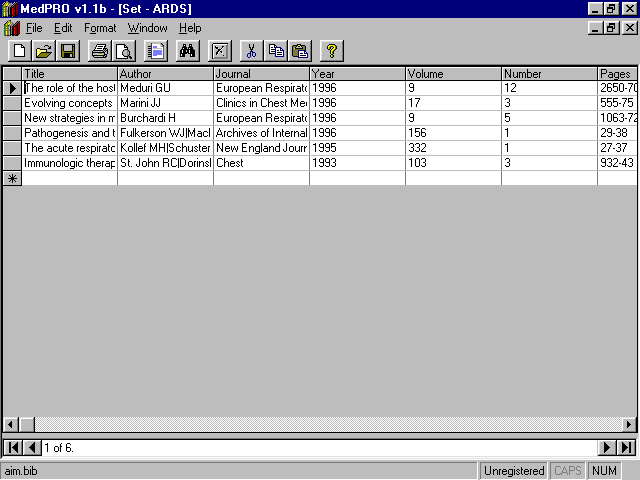
Task: Search records with the binoculars icon
Action: [x=187, y=50]
